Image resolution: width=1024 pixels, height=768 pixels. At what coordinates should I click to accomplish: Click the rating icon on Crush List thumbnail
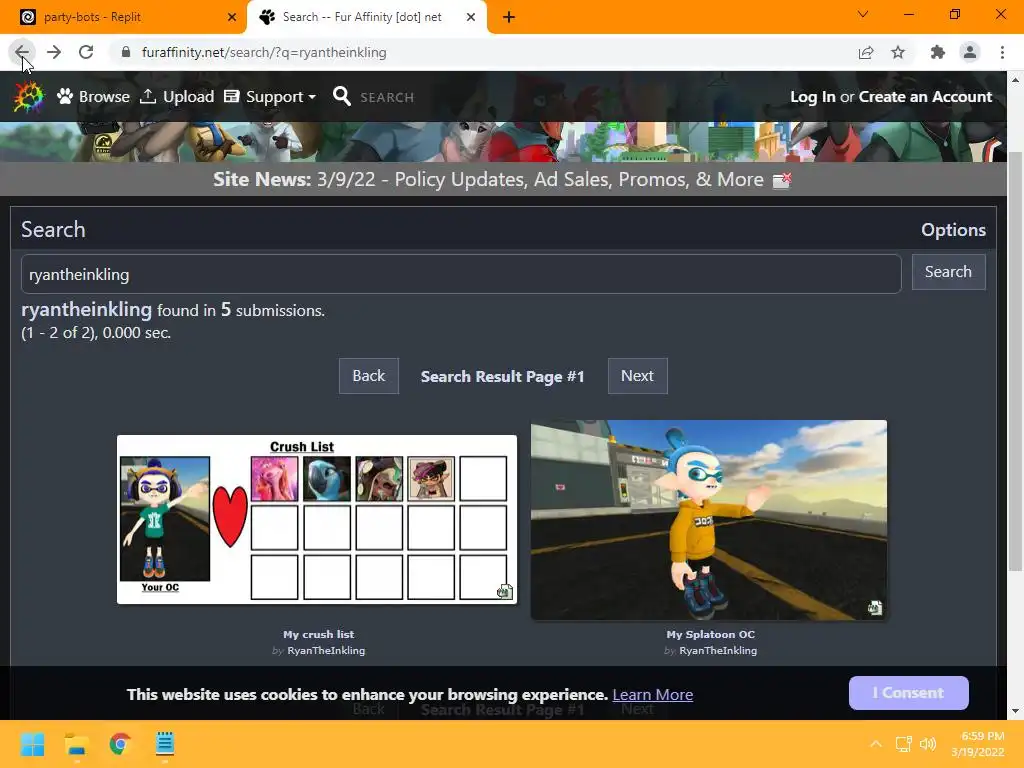click(504, 592)
